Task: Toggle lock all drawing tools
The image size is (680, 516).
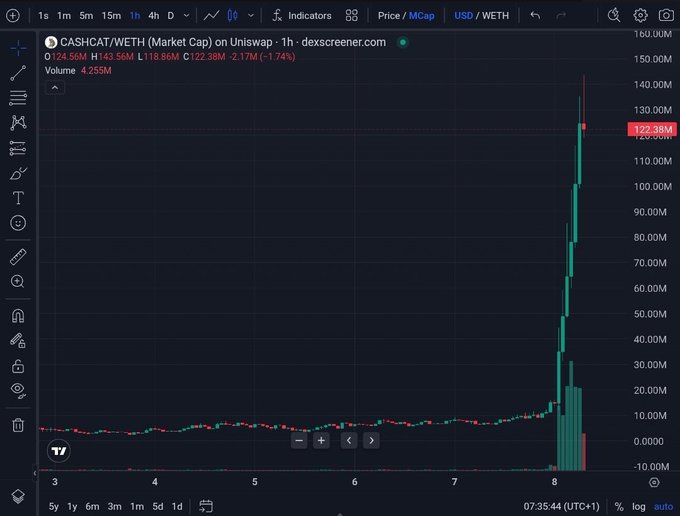Action: (18, 366)
